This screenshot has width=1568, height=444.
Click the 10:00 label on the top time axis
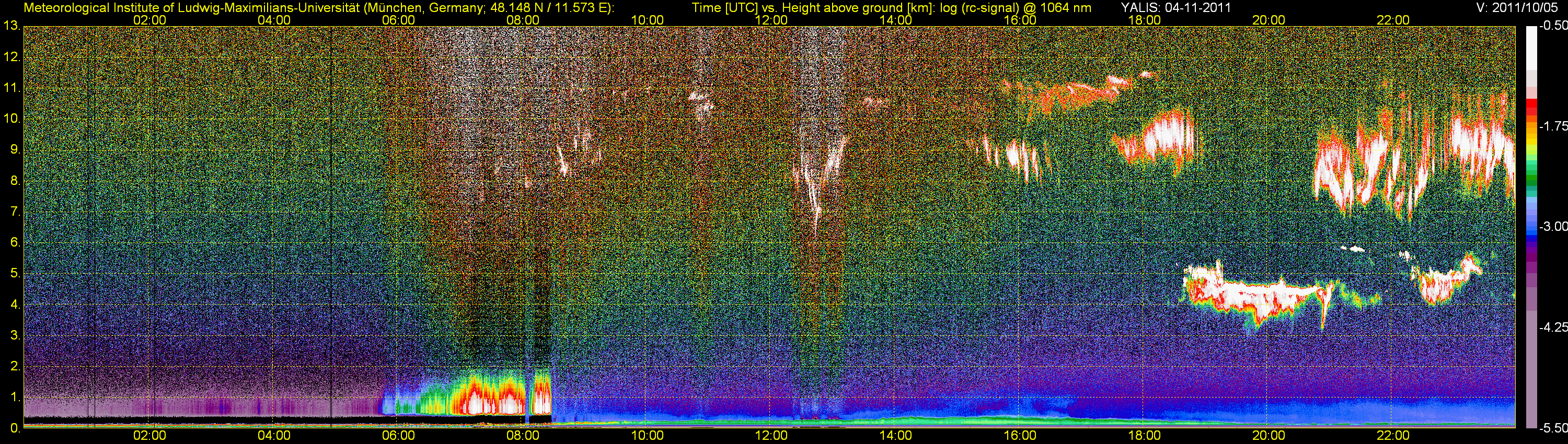click(647, 20)
